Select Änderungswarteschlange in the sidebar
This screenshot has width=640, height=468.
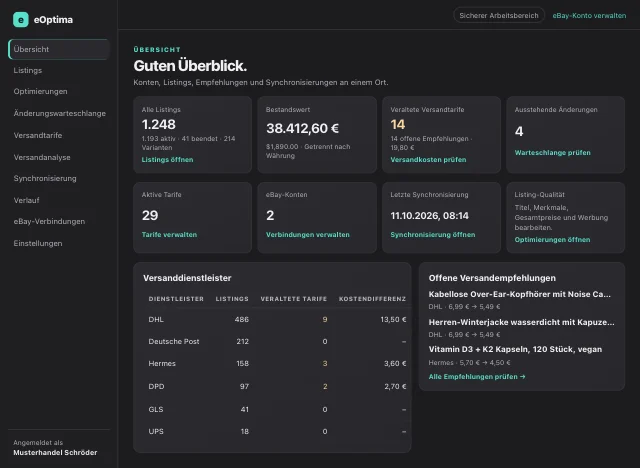[x=59, y=113]
